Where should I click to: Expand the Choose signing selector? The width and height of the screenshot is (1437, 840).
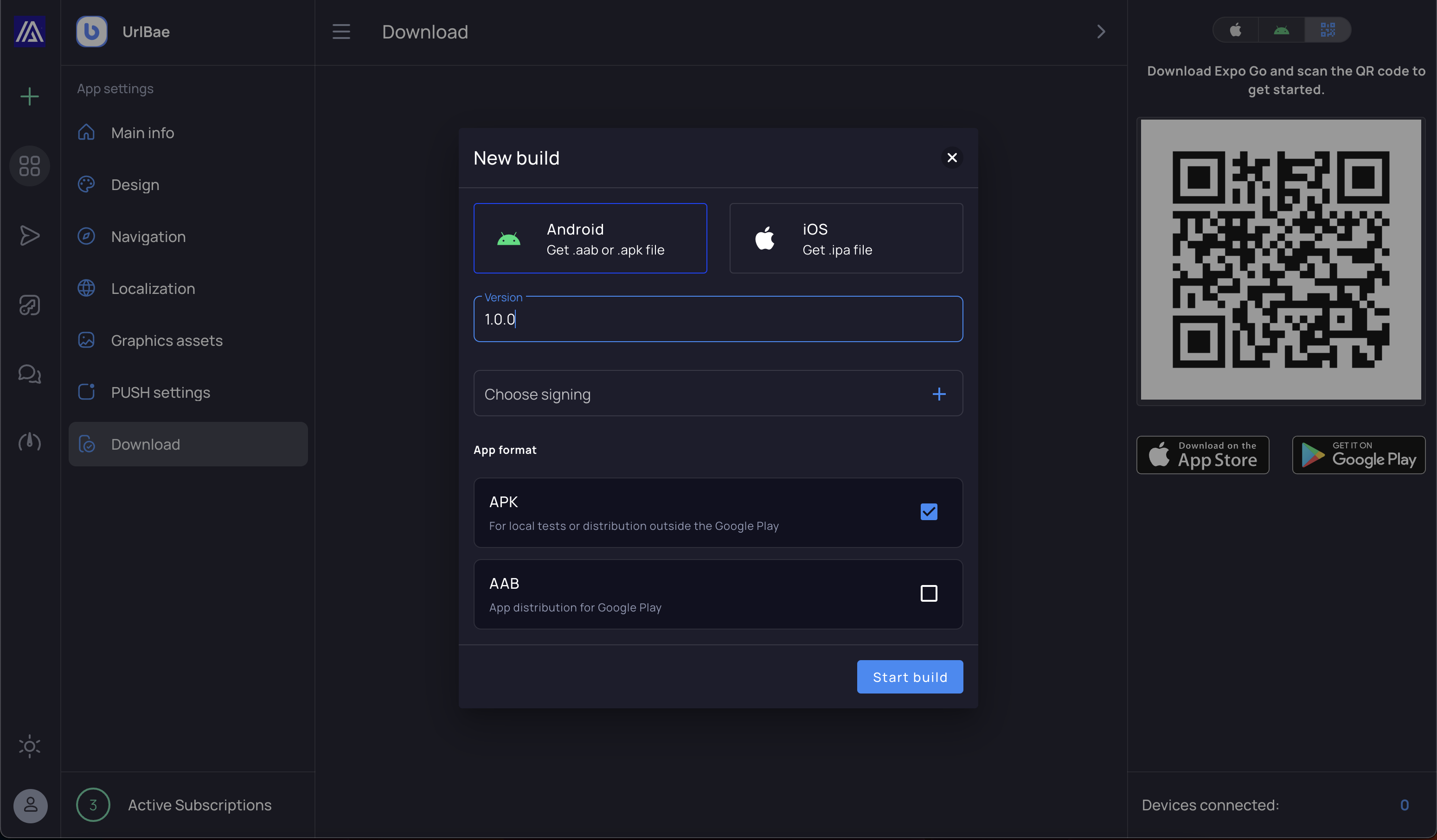coord(718,393)
